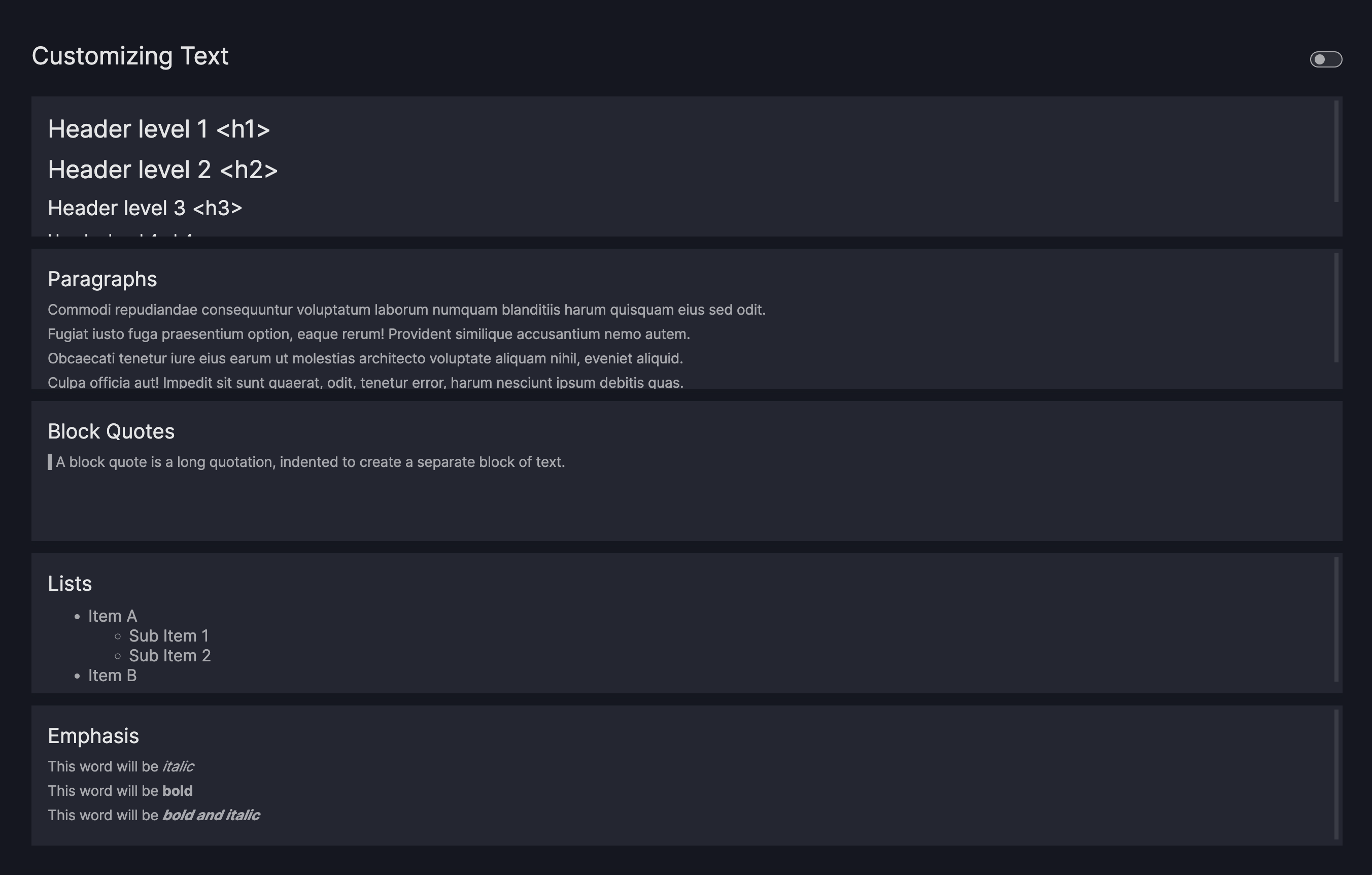This screenshot has height=875, width=1372.
Task: Click the Header level 1 heading
Action: tap(158, 129)
